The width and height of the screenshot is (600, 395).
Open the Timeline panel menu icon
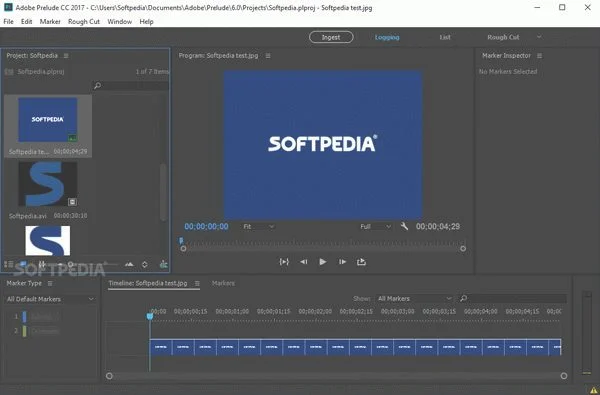[x=197, y=284]
